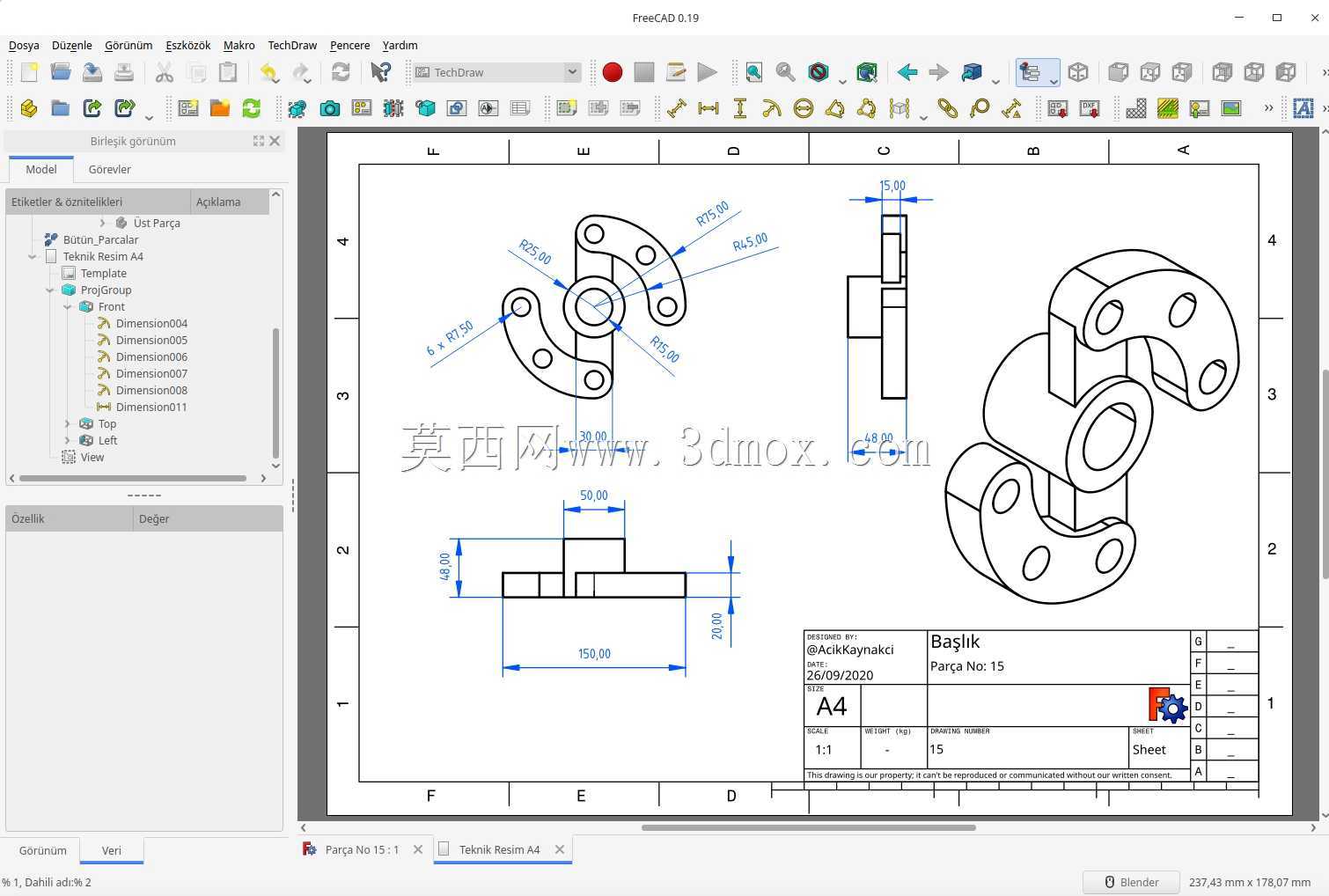This screenshot has height=896, width=1329.
Task: Open the draw style dropdown arrow
Action: (x=841, y=81)
